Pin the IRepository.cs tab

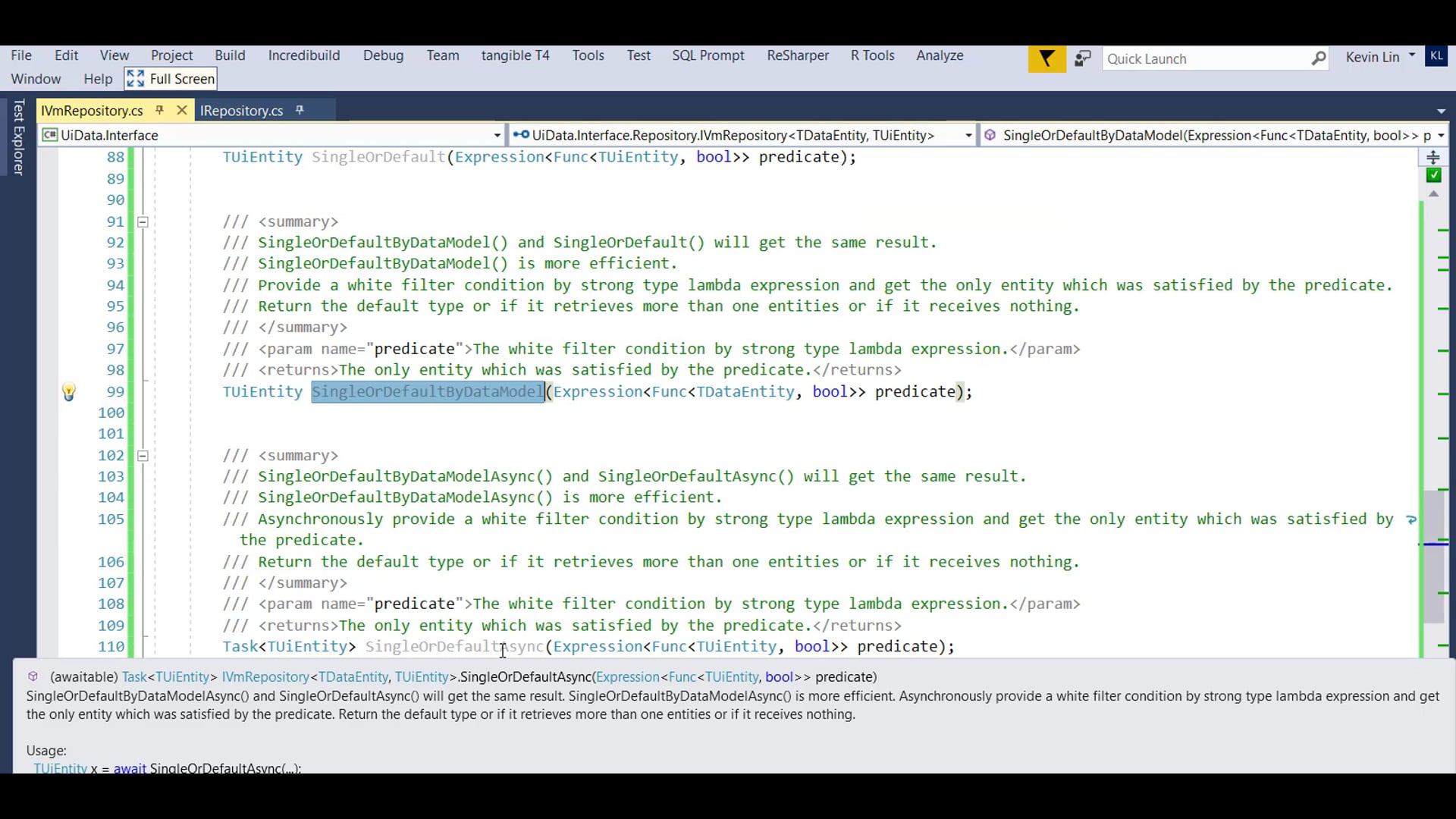click(300, 110)
